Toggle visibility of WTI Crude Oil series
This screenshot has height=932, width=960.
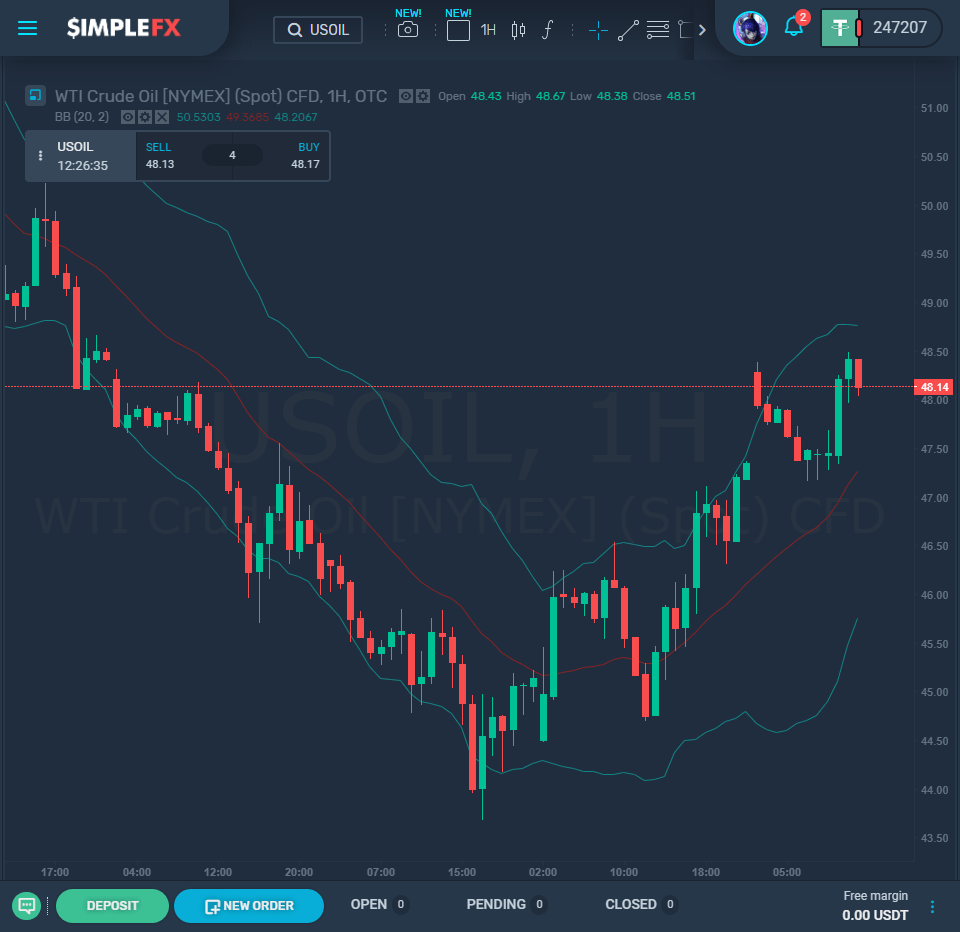[405, 96]
